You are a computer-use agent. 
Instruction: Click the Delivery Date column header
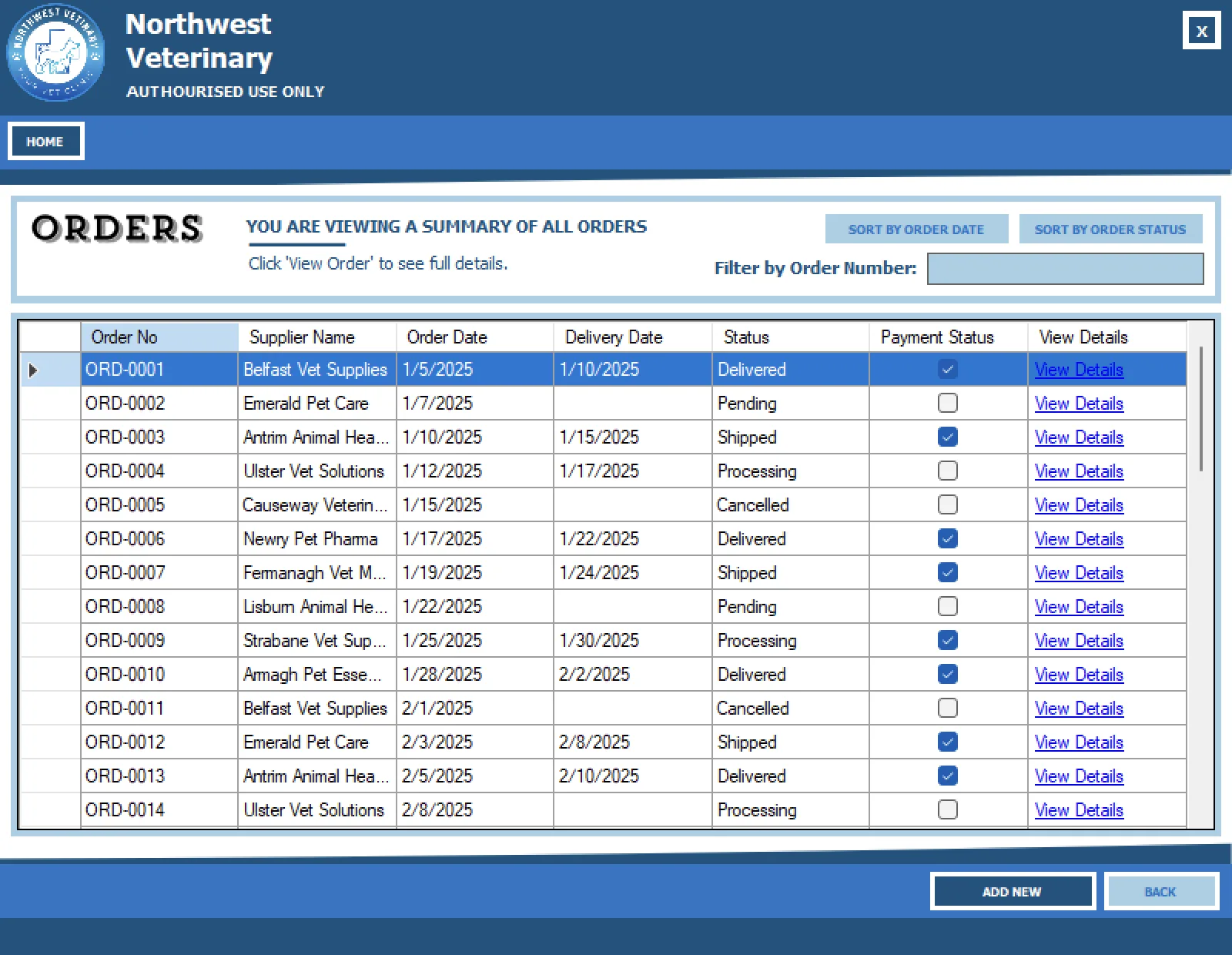(633, 337)
